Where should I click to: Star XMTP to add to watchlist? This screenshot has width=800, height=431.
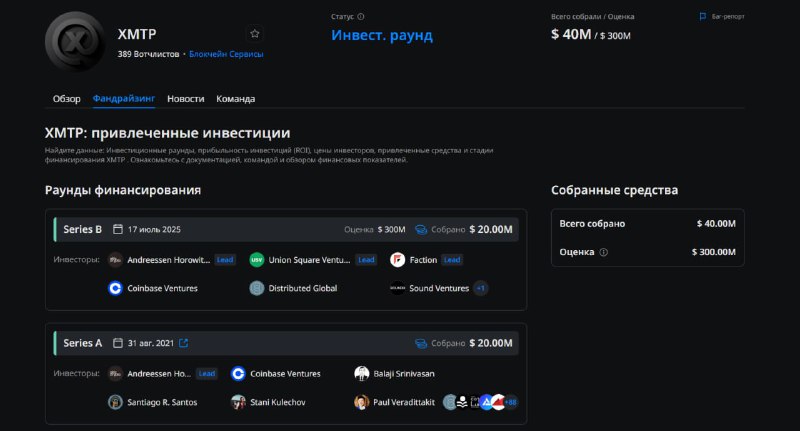(x=255, y=34)
